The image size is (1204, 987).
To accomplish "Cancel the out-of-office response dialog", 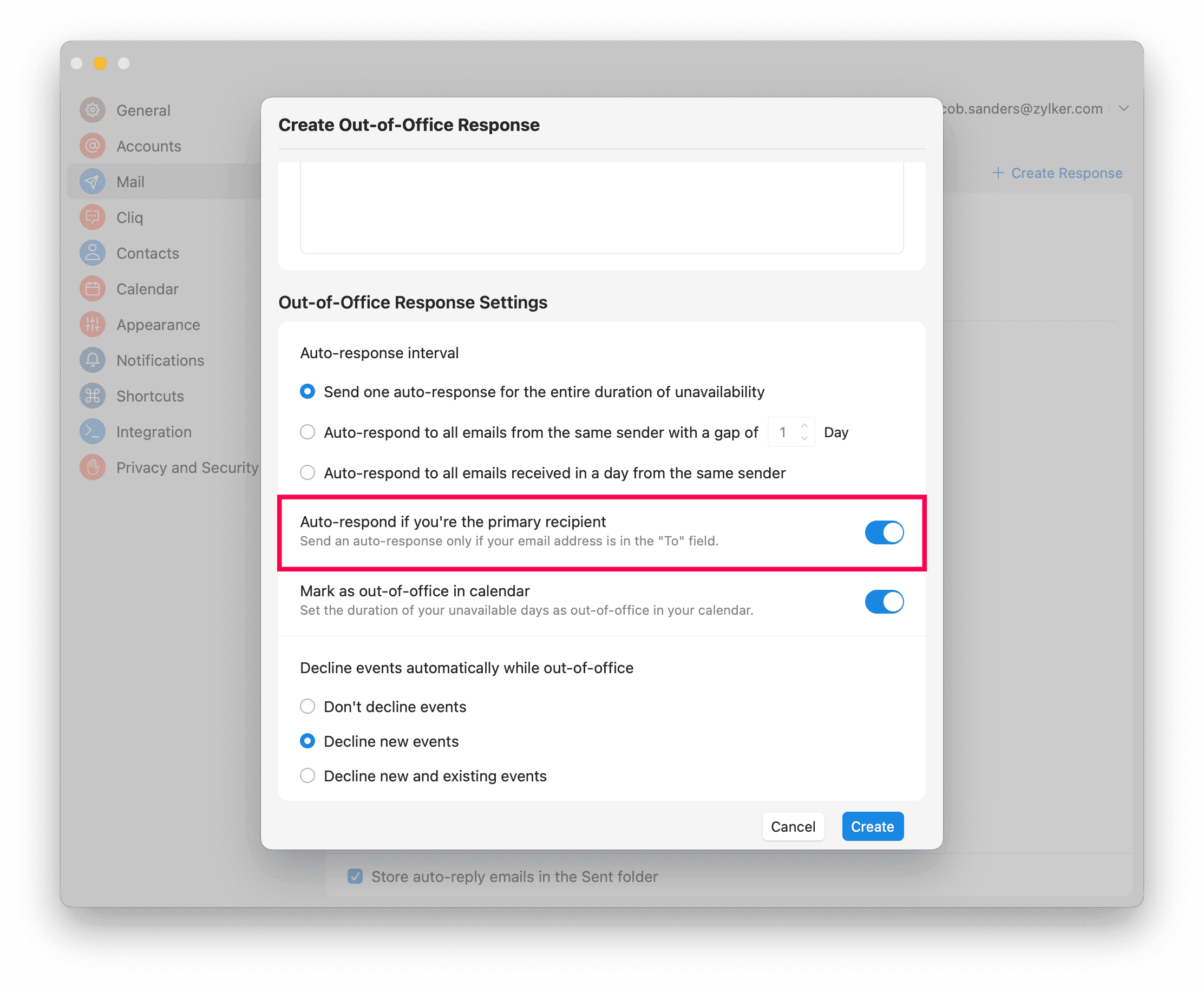I will (x=793, y=826).
